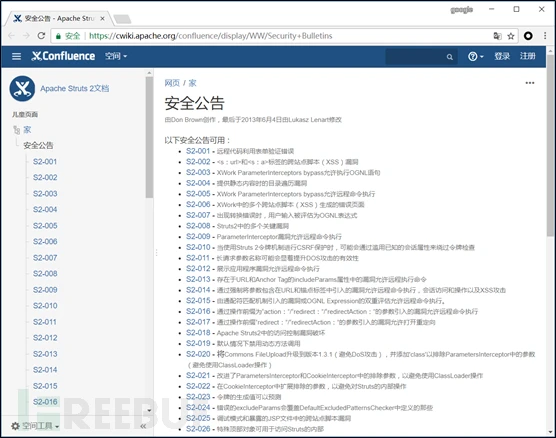This screenshot has height=438, width=556.
Task: Open S2-016 in the sidebar
Action: (45, 402)
